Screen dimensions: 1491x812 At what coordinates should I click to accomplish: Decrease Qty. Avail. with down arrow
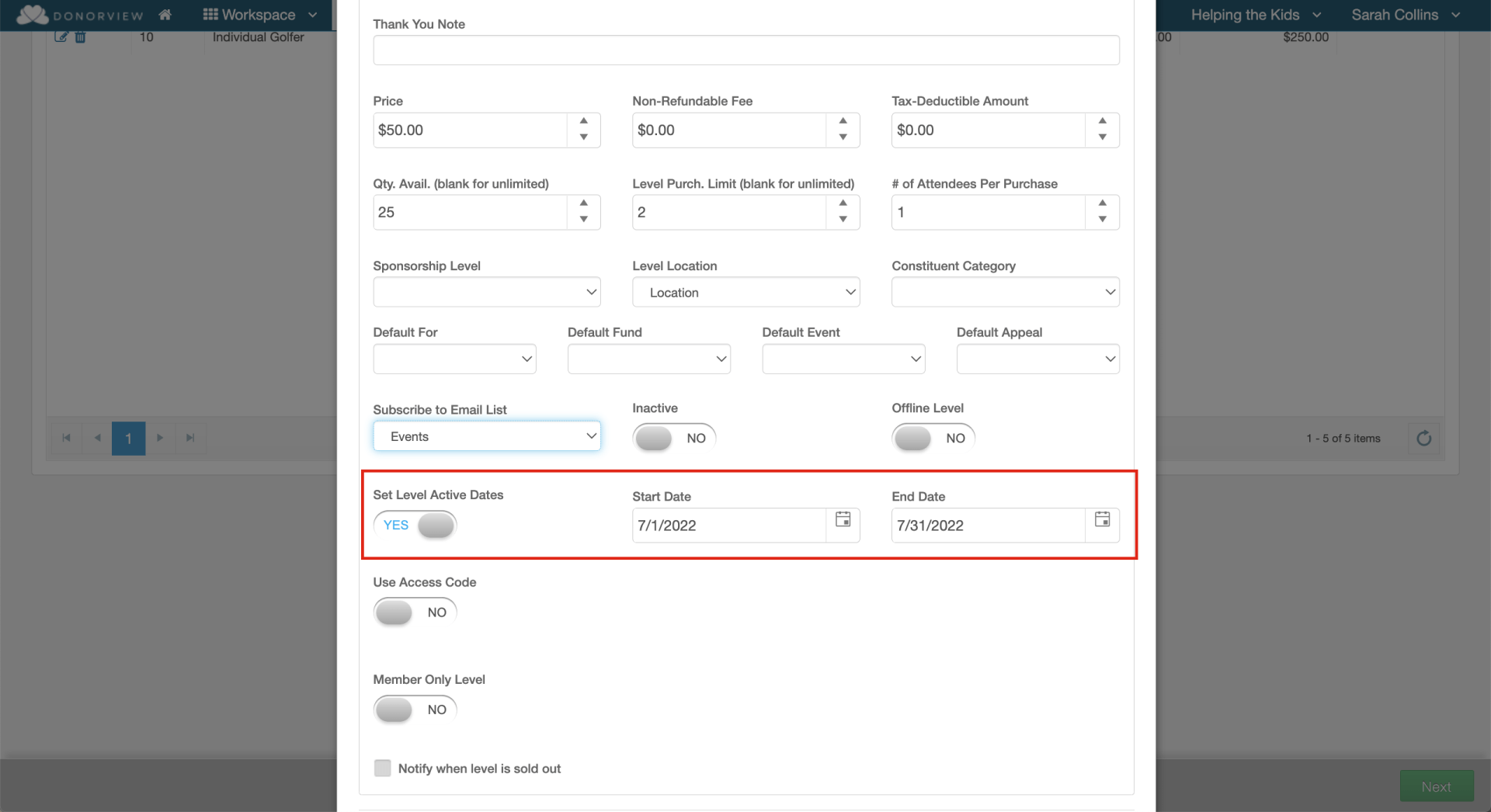tap(583, 220)
